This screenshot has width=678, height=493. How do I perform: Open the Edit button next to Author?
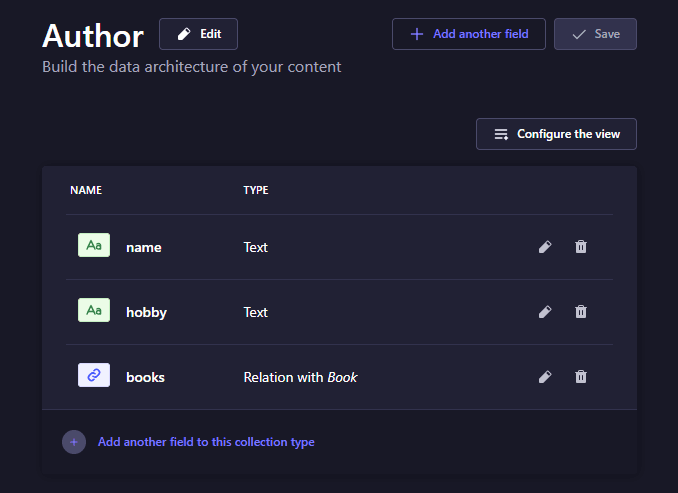click(x=198, y=34)
